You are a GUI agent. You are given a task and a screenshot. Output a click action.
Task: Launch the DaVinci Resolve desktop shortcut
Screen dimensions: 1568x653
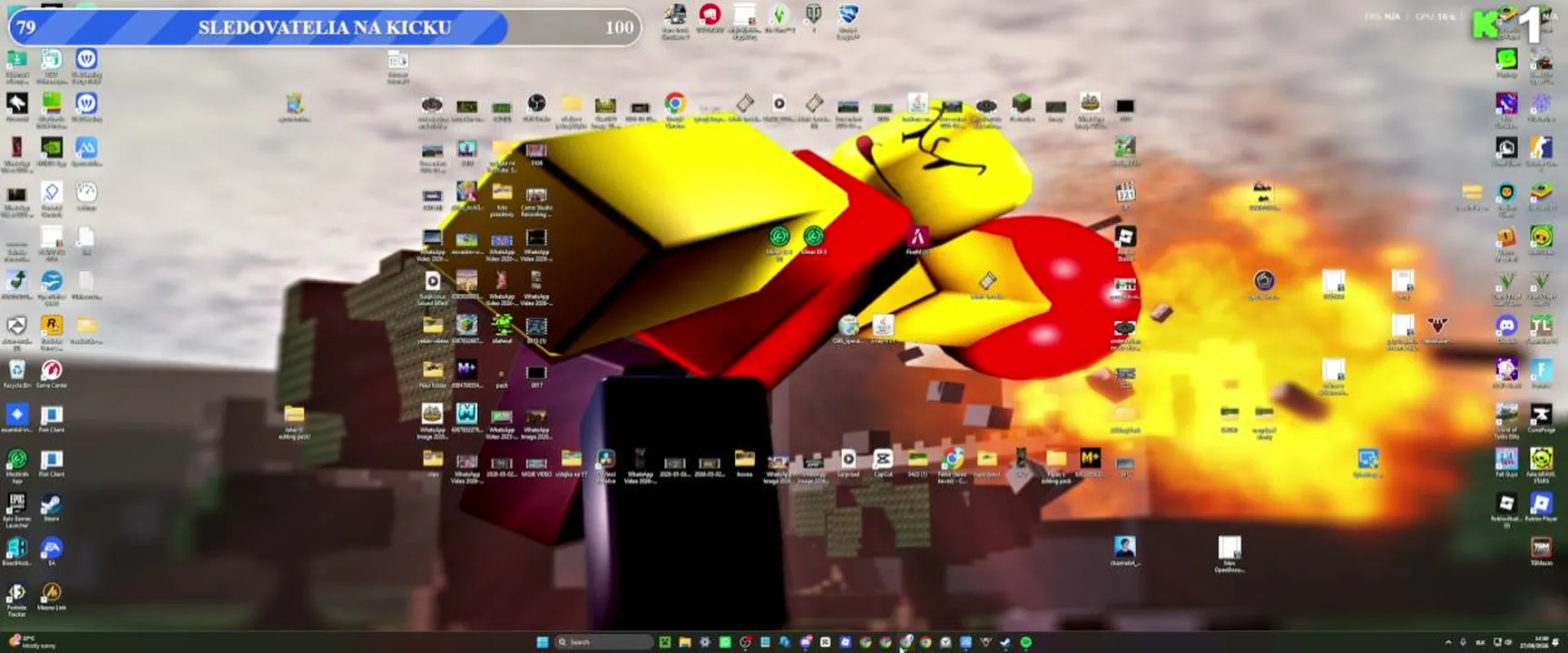pyautogui.click(x=605, y=465)
